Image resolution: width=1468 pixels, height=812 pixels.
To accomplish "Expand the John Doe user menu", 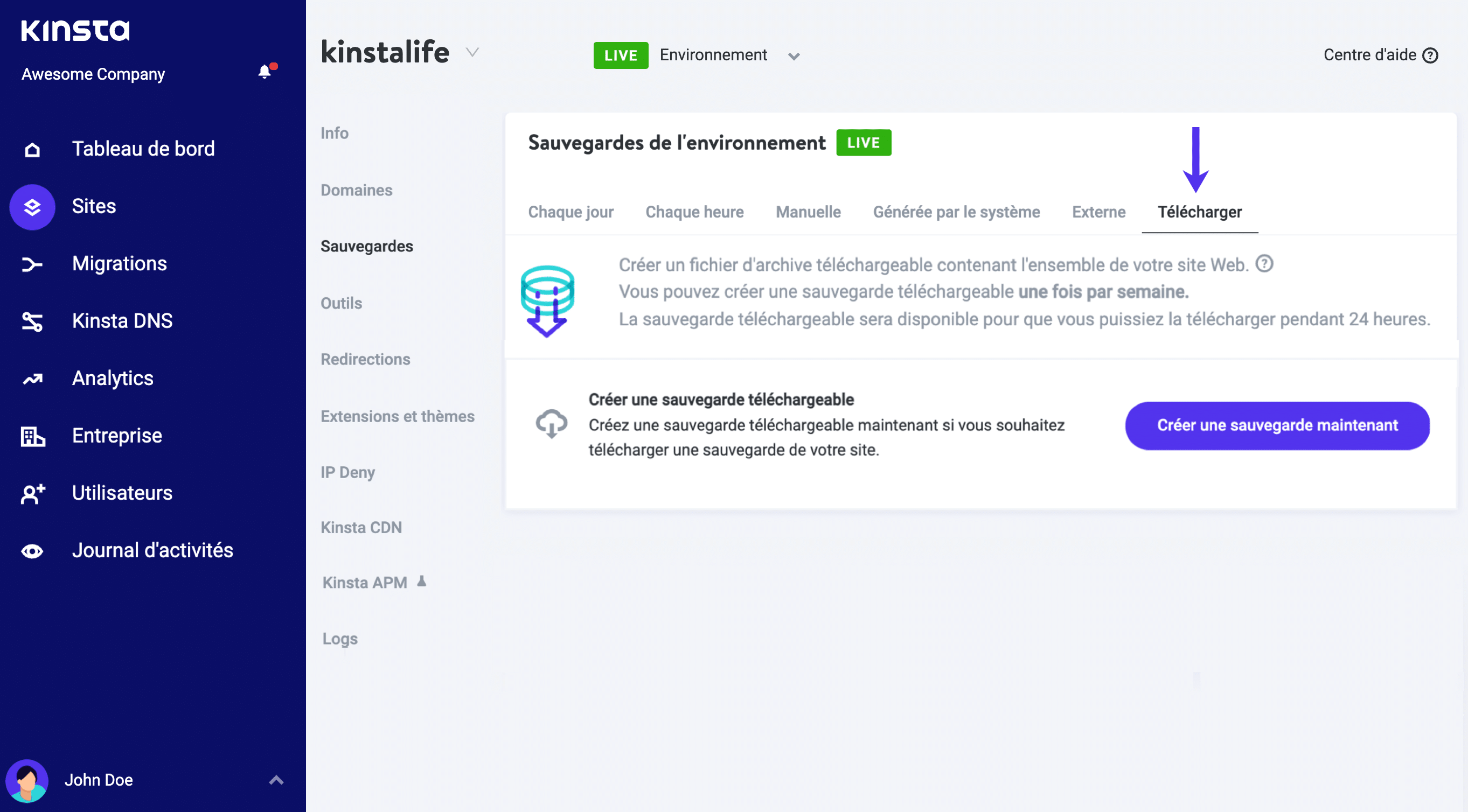I will [276, 780].
